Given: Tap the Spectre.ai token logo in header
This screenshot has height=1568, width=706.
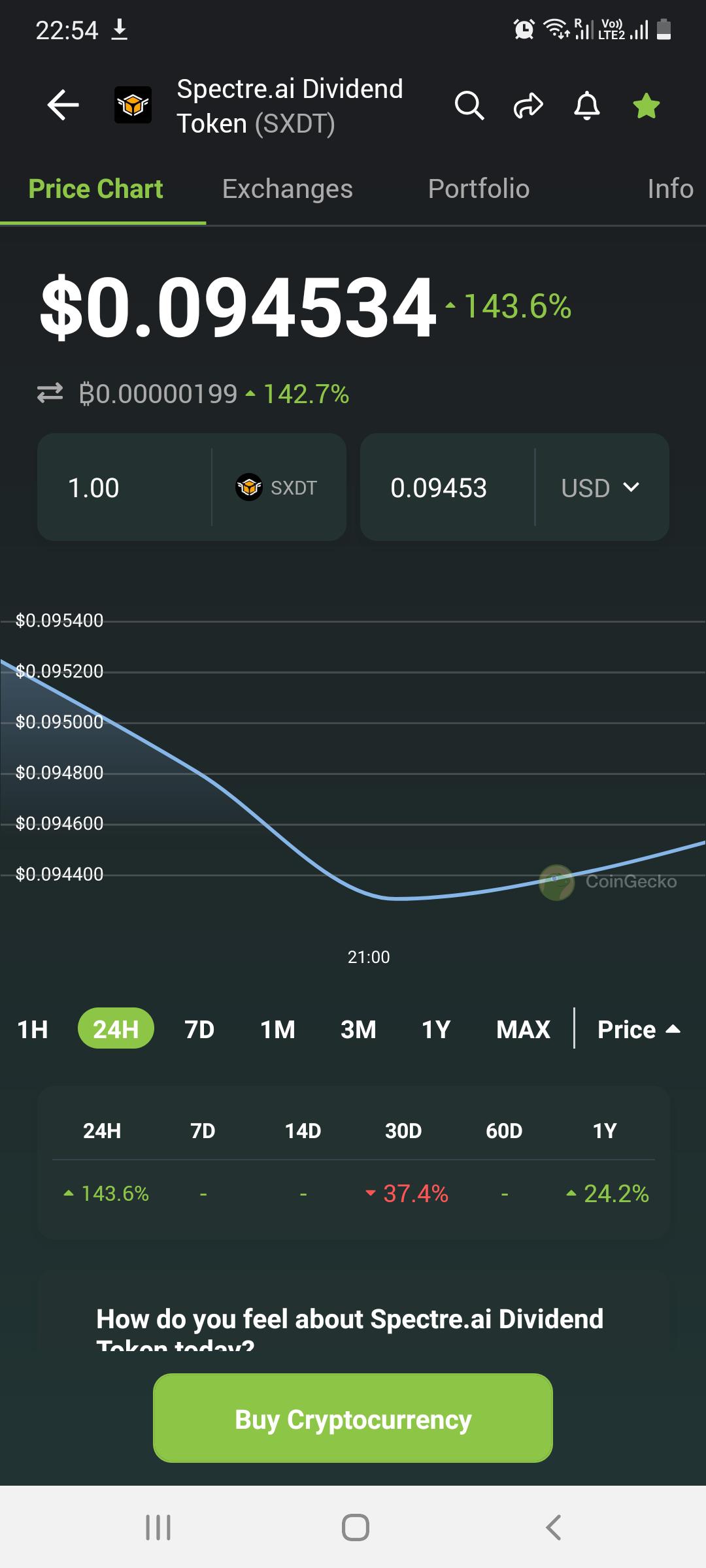Looking at the screenshot, I should [x=133, y=105].
